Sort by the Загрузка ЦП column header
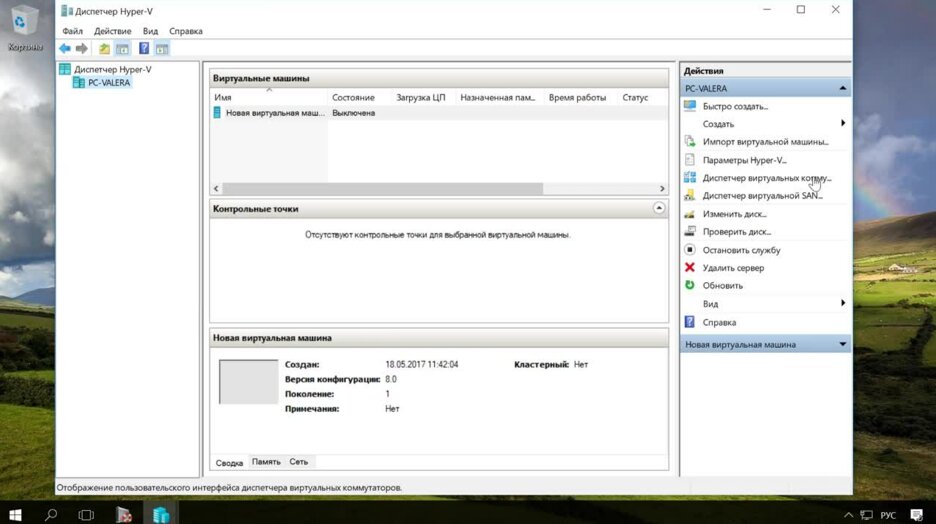Image resolution: width=936 pixels, height=524 pixels. pyautogui.click(x=423, y=97)
